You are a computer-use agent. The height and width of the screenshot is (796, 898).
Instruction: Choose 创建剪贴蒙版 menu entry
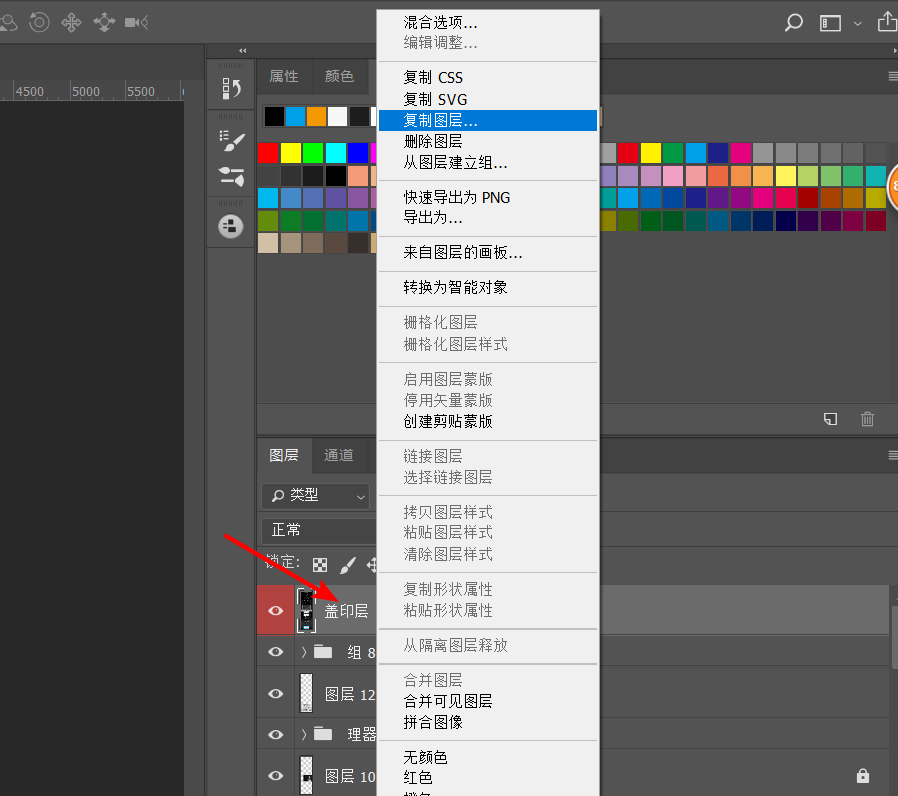pos(448,421)
